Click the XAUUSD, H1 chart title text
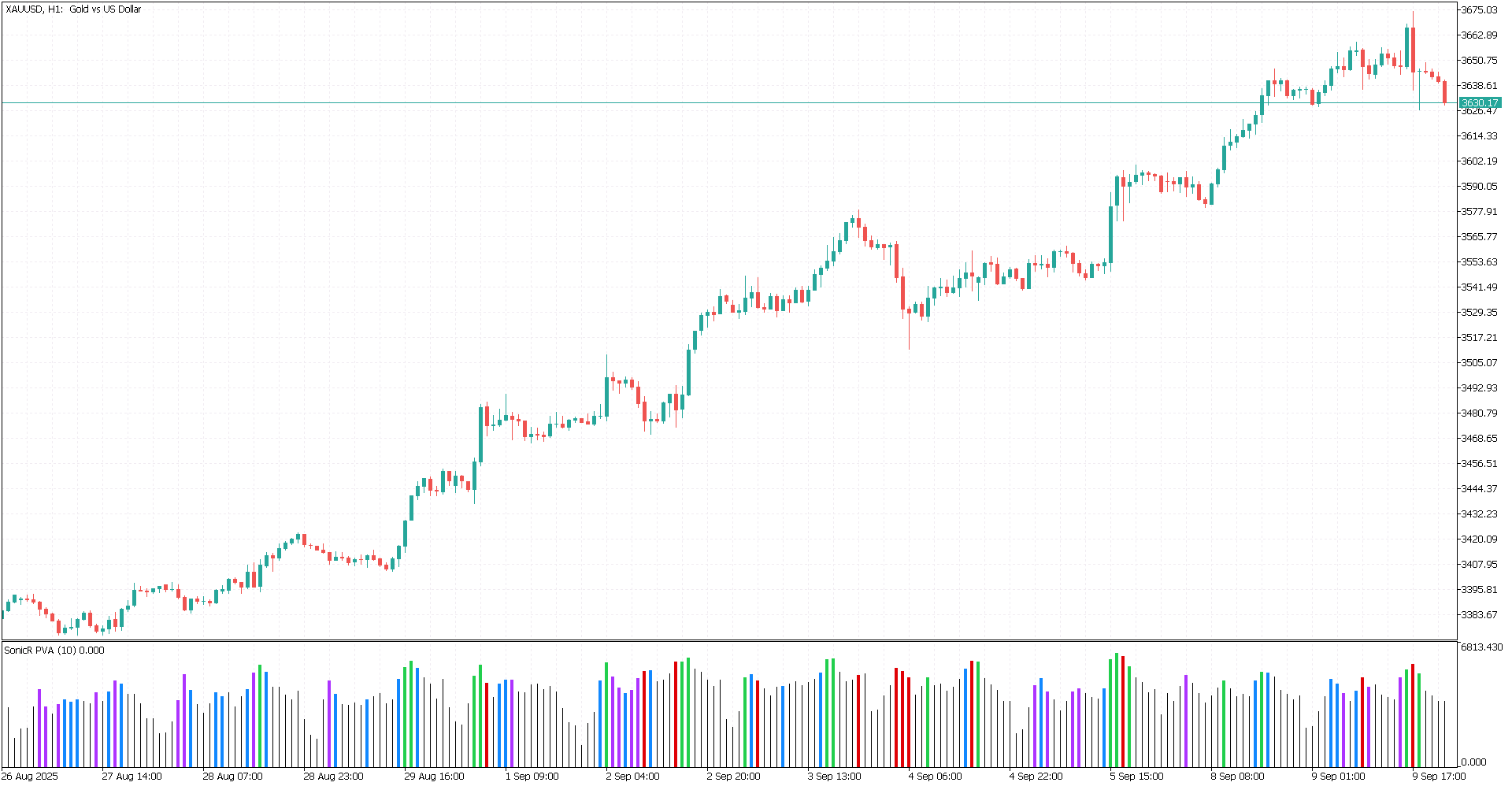 pos(73,9)
